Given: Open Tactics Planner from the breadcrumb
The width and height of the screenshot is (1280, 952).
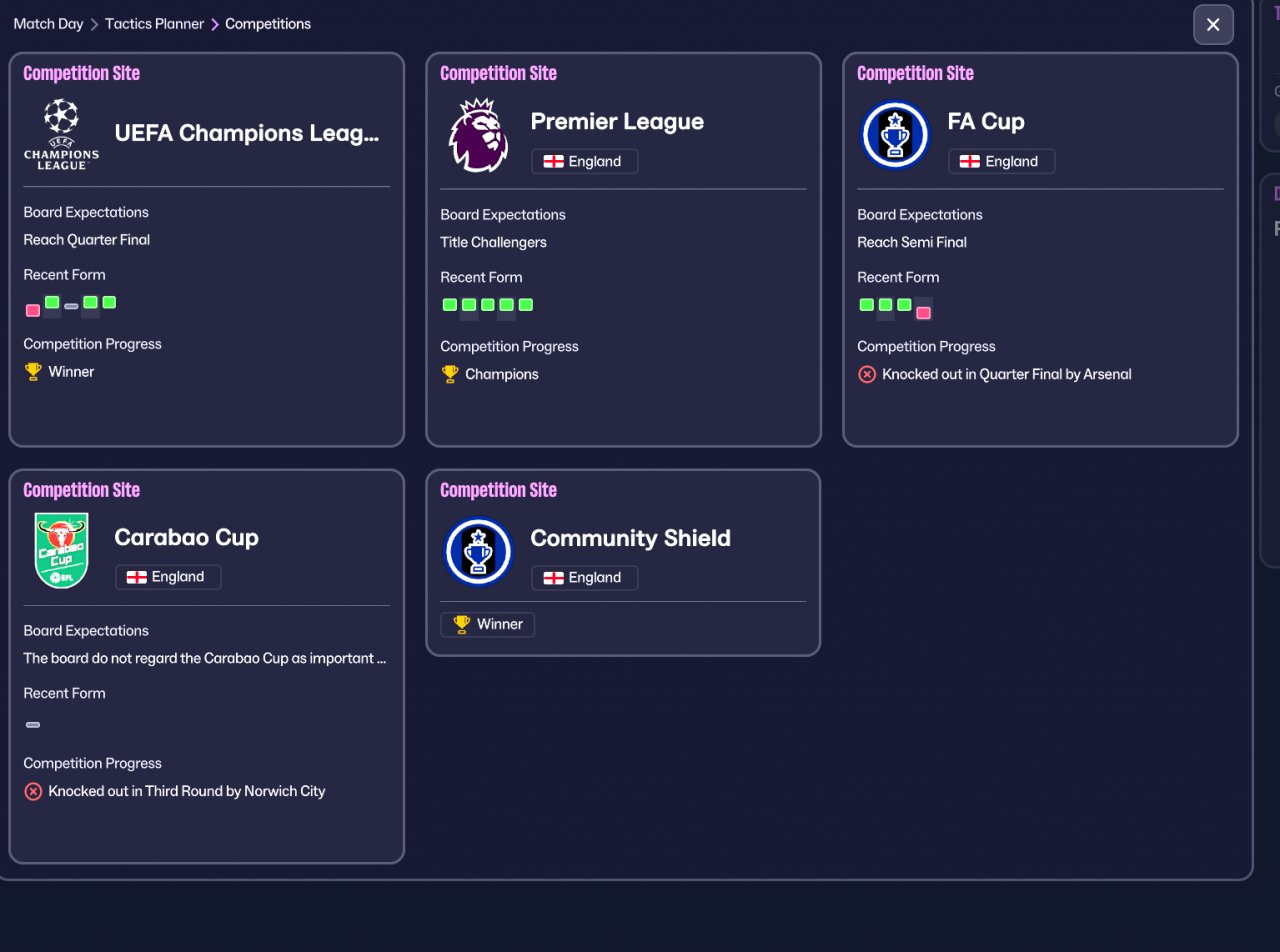Looking at the screenshot, I should click(154, 24).
